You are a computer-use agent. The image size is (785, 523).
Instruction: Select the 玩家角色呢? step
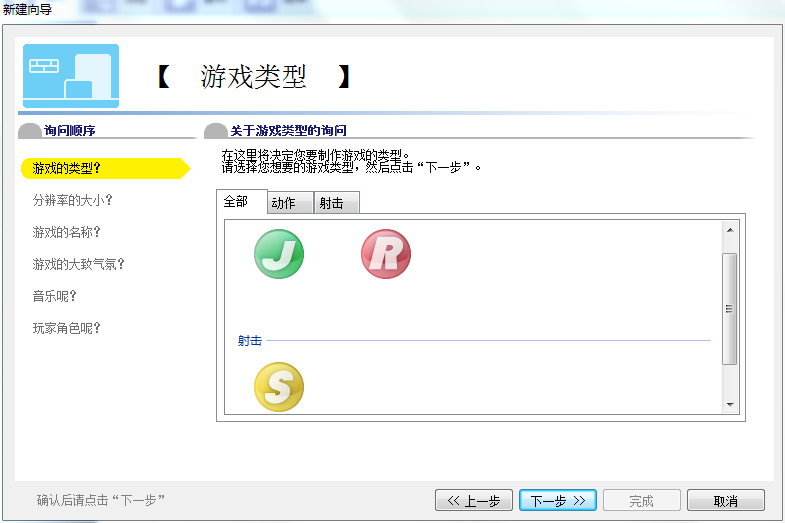[x=67, y=328]
